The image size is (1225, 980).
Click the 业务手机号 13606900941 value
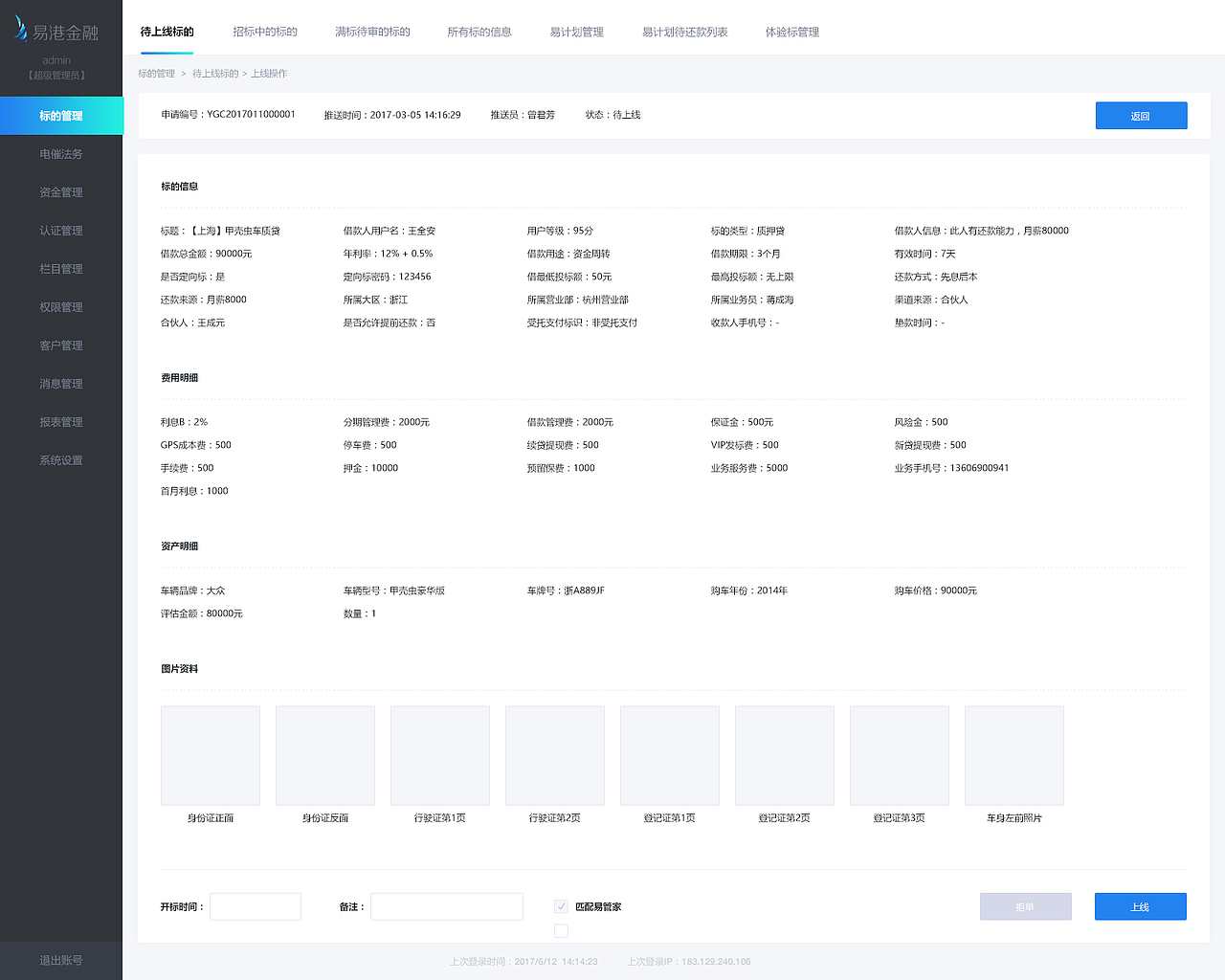[x=951, y=468]
